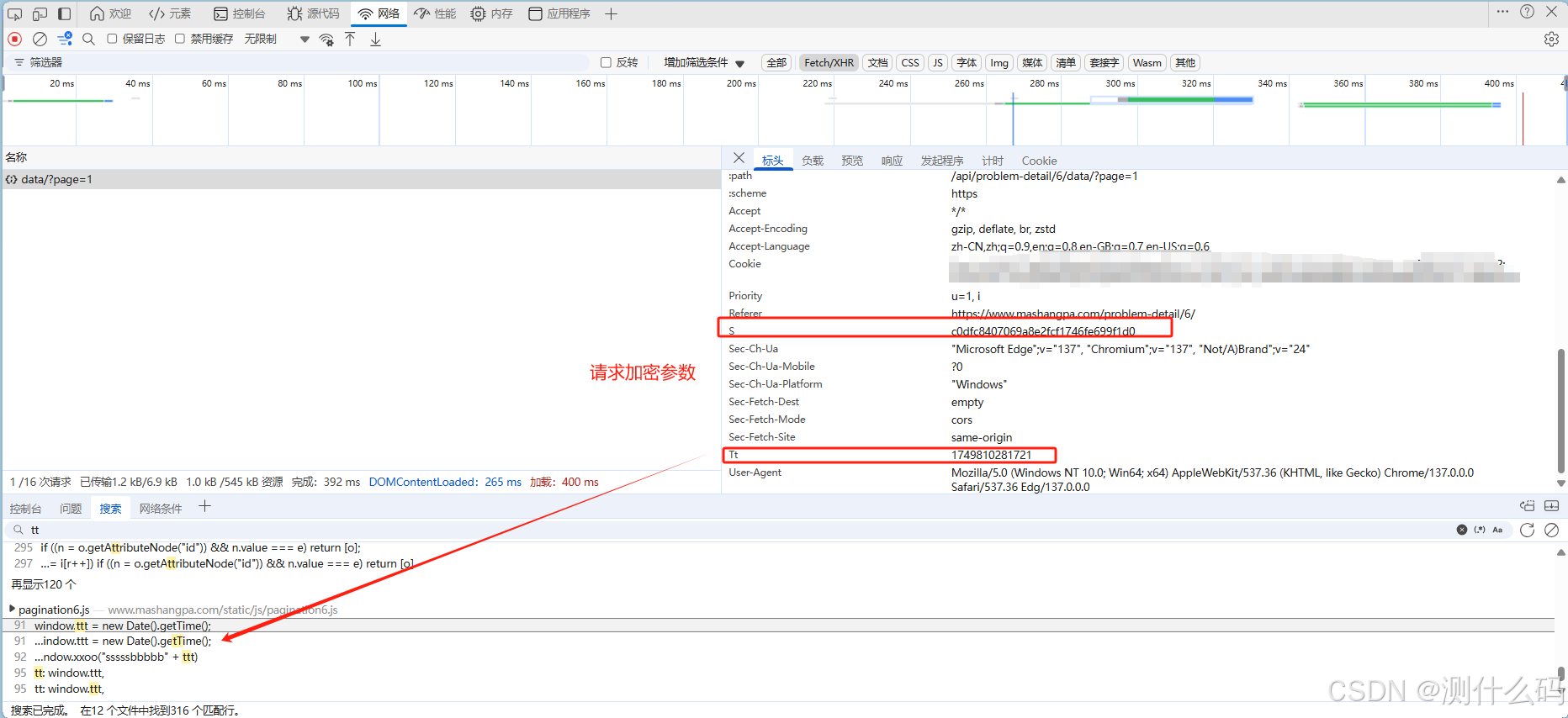Viewport: 1568px width, 718px height.
Task: Select the data/?page=1 request row
Action: (x=361, y=179)
